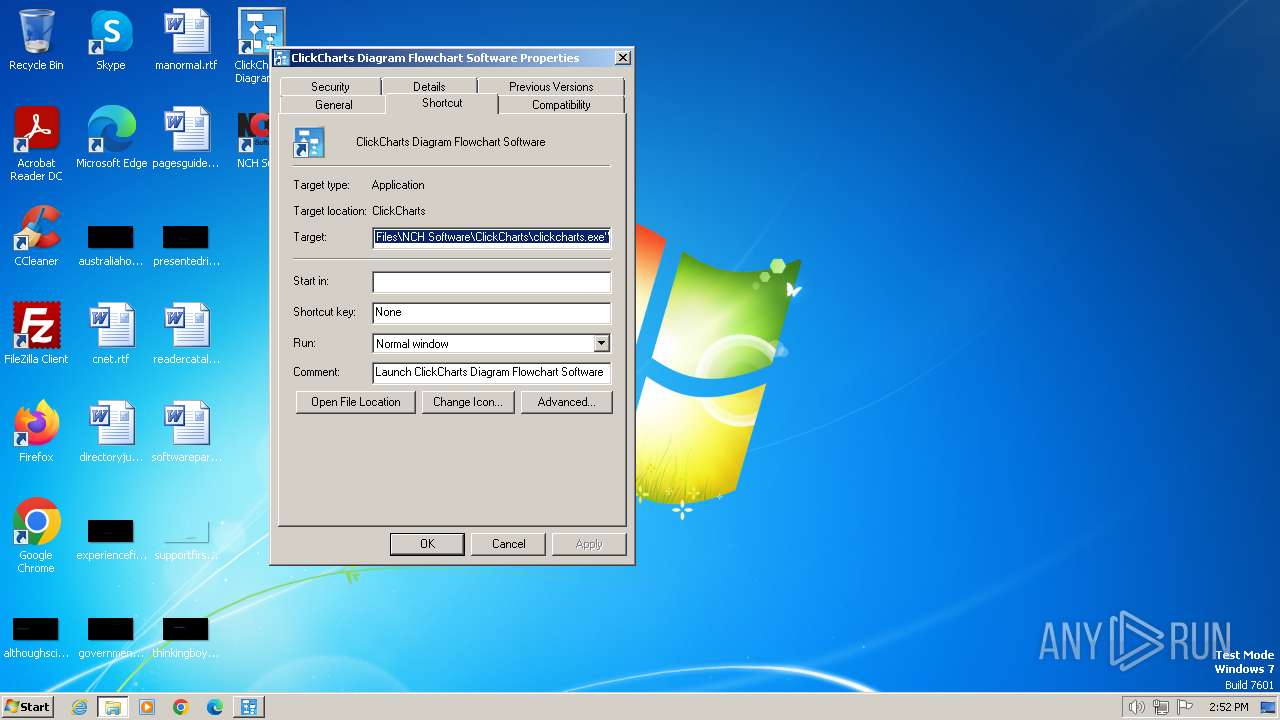Launch FileZilla Client shortcut

point(36,334)
